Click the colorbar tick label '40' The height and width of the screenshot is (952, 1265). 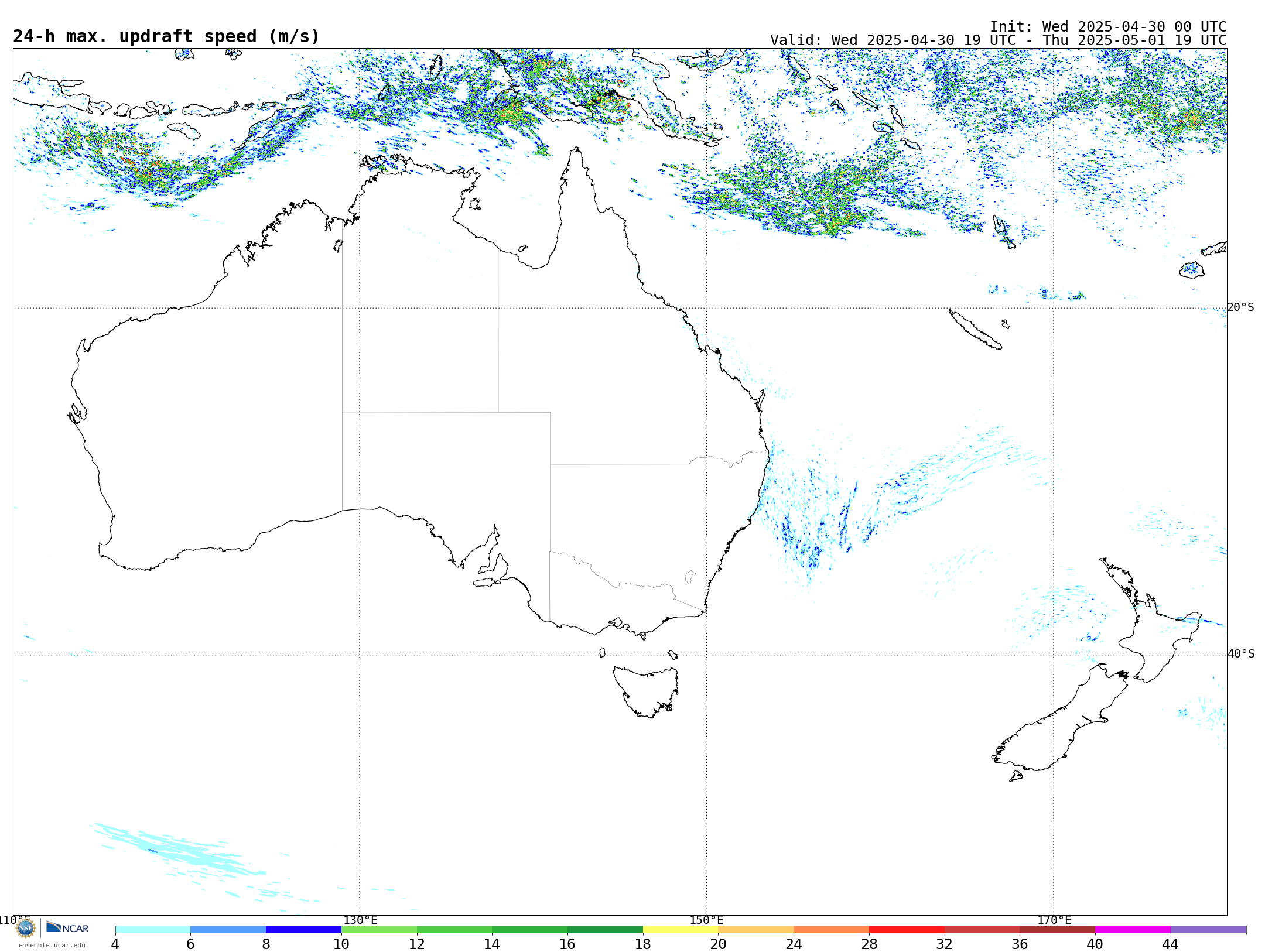1095,944
